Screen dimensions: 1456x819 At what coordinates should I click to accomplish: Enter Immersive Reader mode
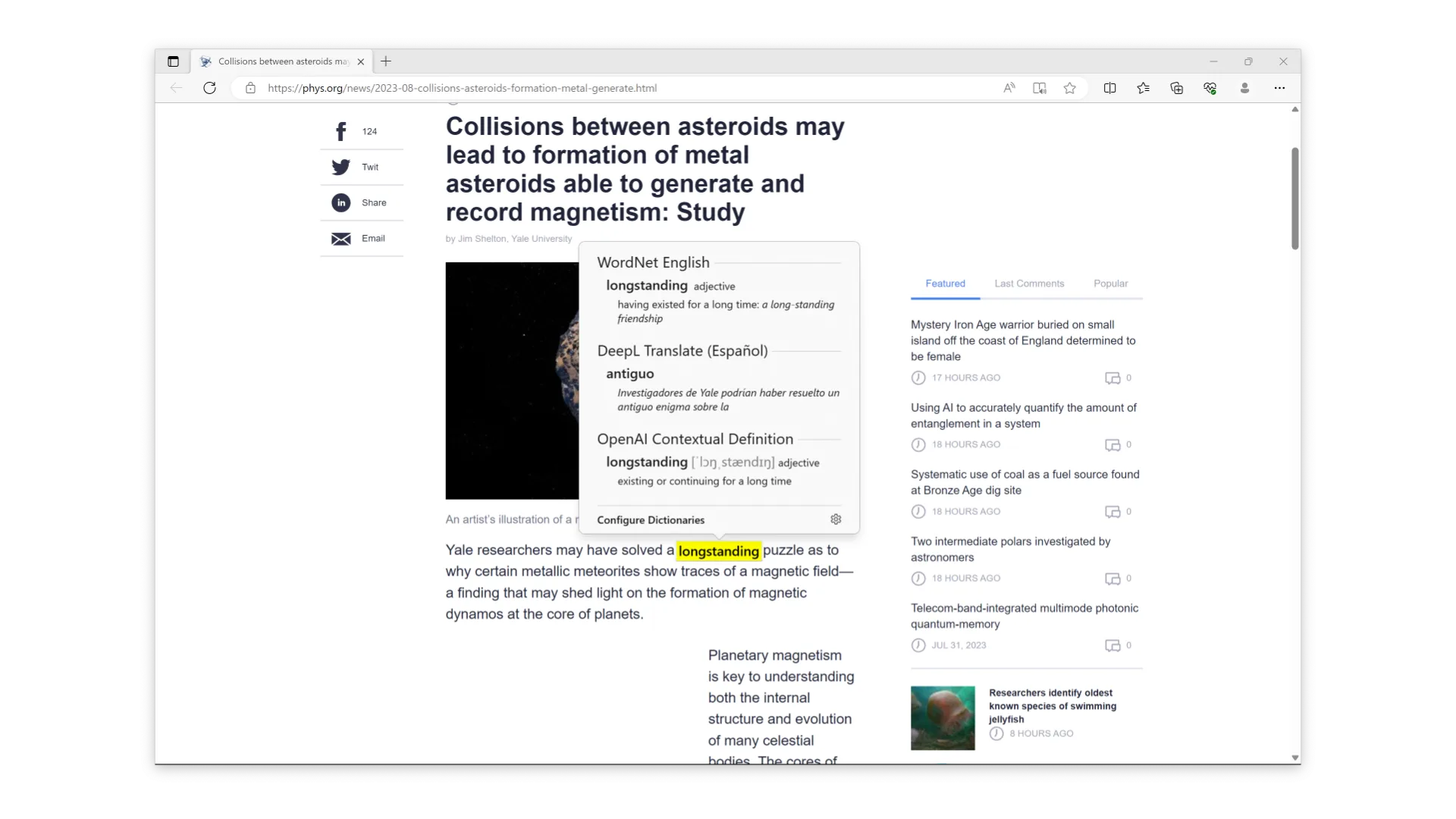point(1039,88)
